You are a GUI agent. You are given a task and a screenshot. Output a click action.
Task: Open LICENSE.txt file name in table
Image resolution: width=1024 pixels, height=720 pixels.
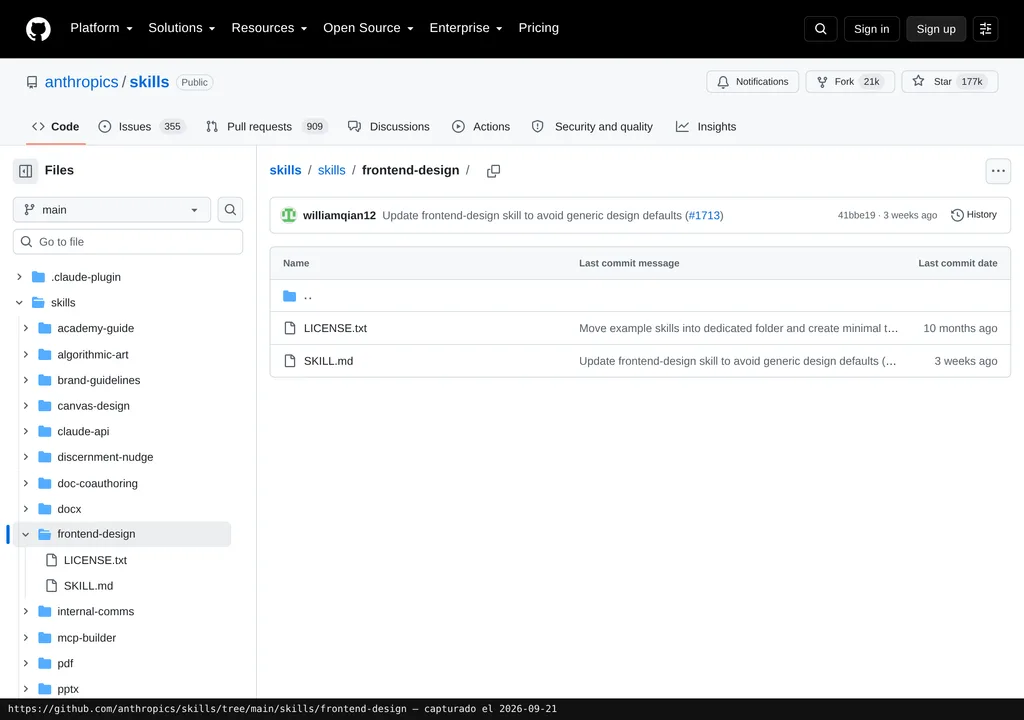pos(335,328)
